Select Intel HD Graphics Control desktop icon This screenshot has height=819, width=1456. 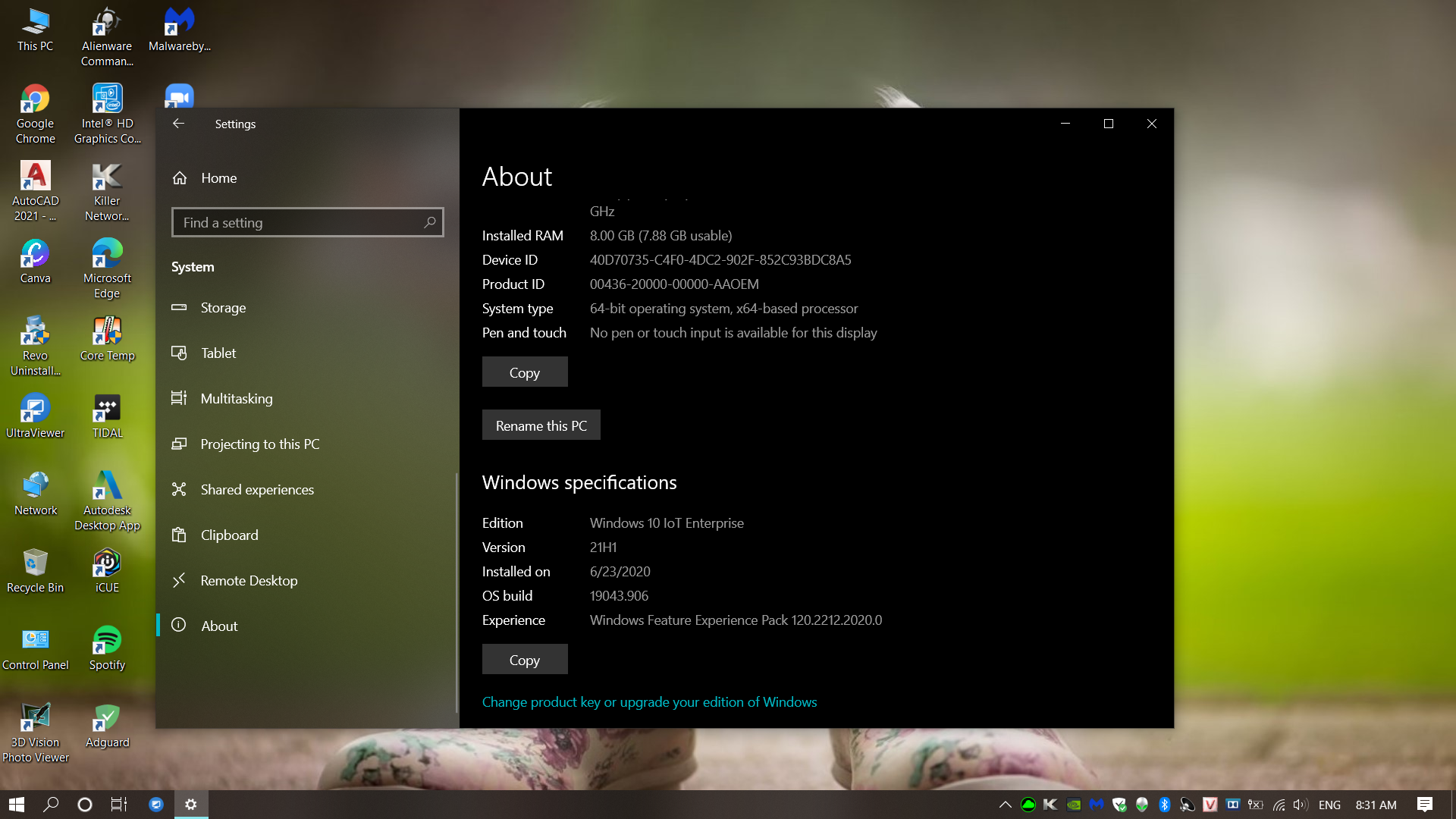pos(107,115)
